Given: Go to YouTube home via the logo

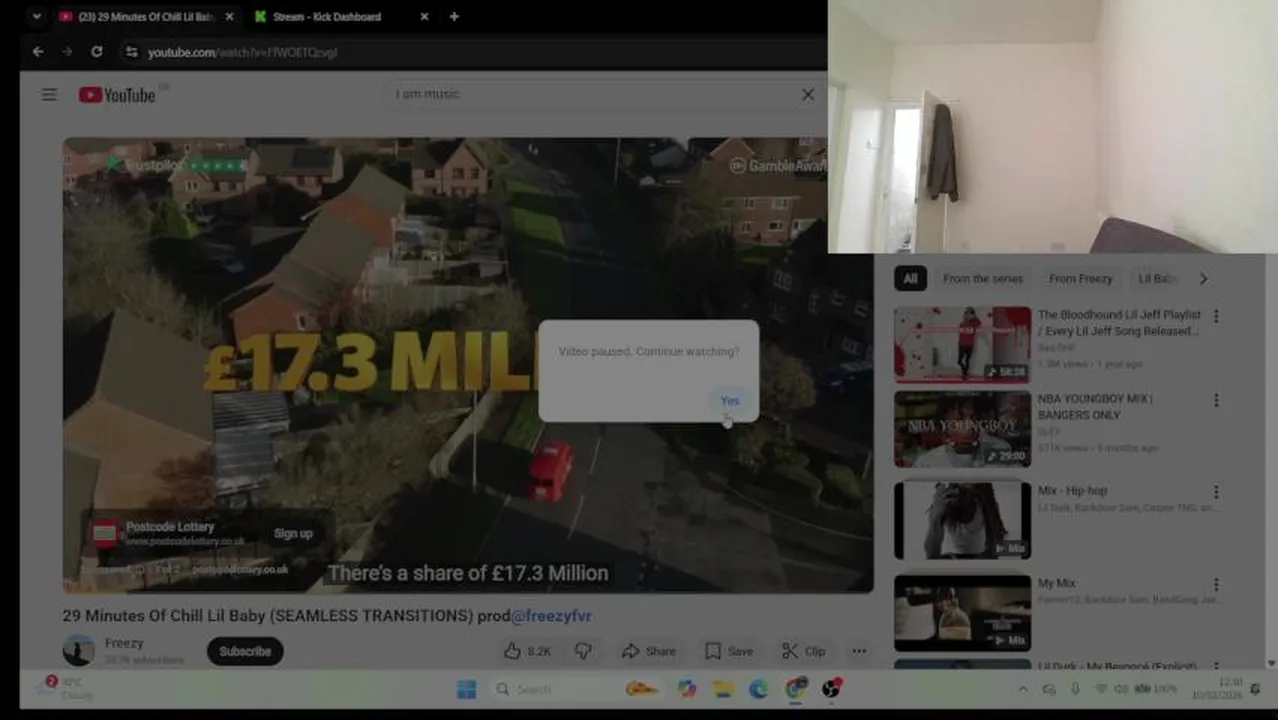Looking at the screenshot, I should (117, 95).
